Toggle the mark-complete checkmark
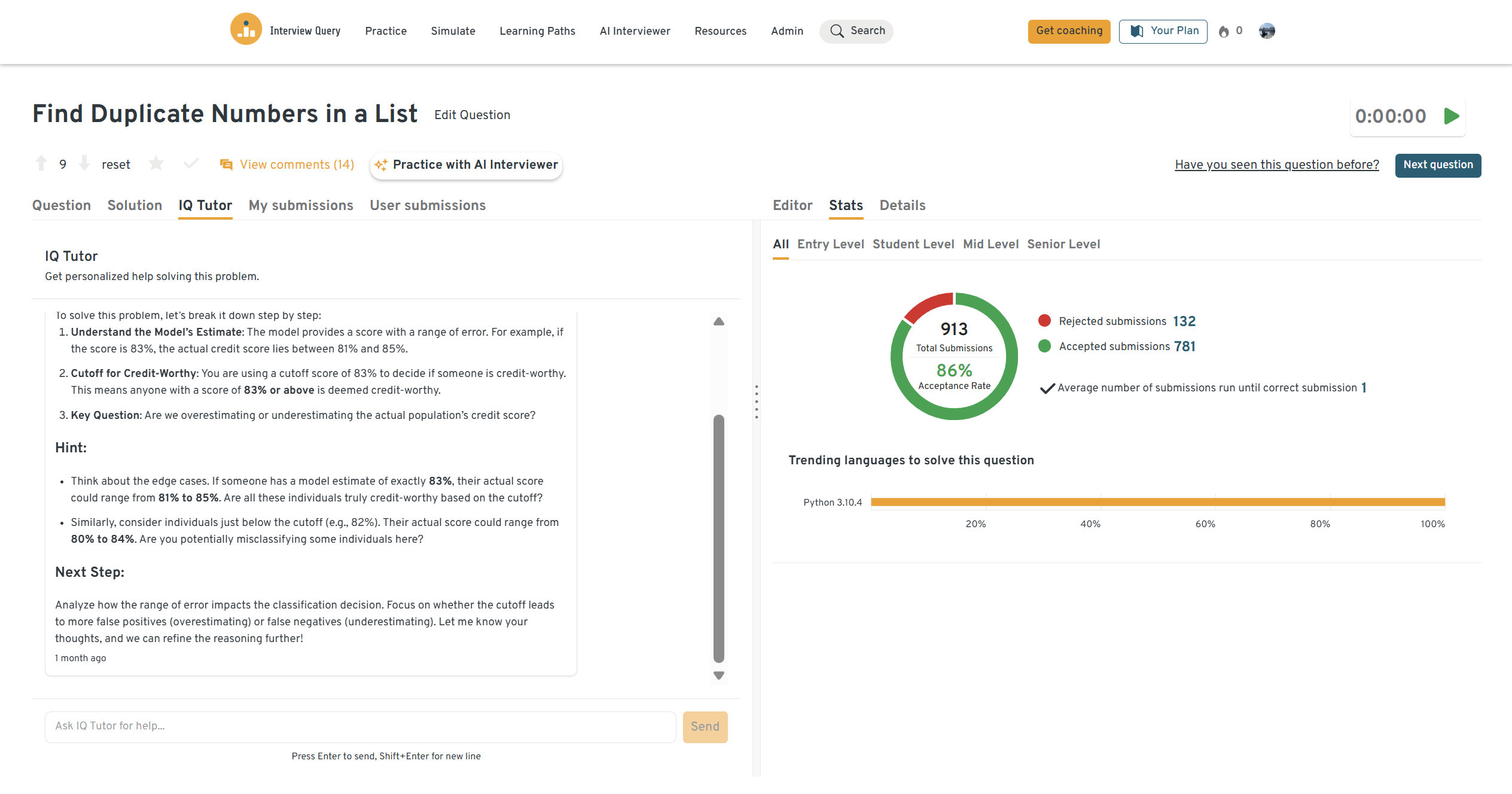1512x794 pixels. (191, 163)
